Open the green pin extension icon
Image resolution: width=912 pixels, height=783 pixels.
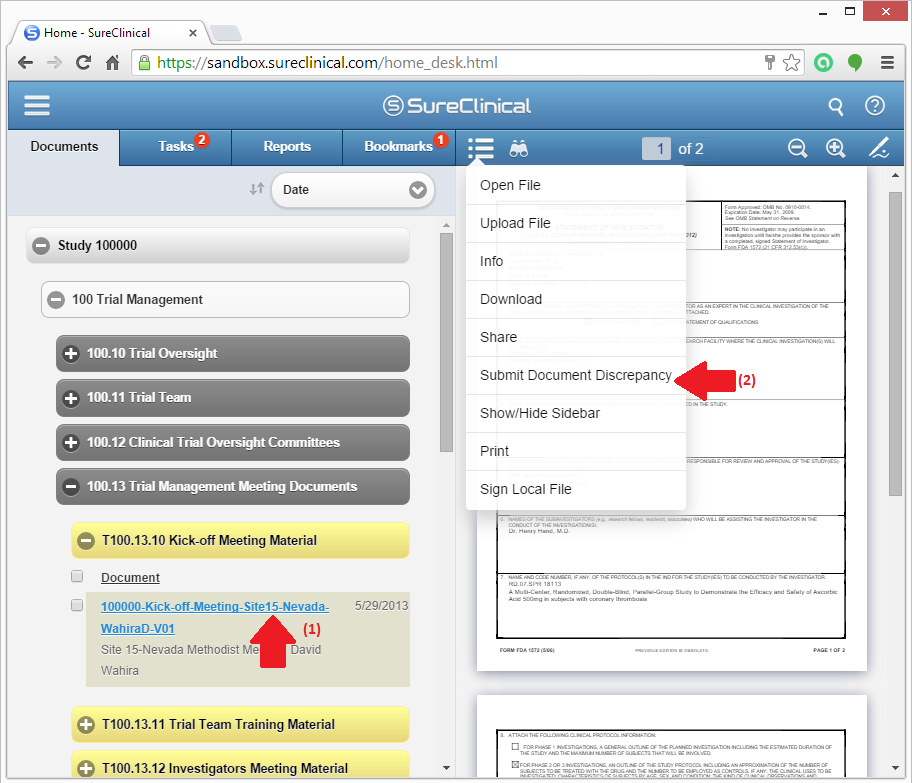pyautogui.click(x=854, y=63)
